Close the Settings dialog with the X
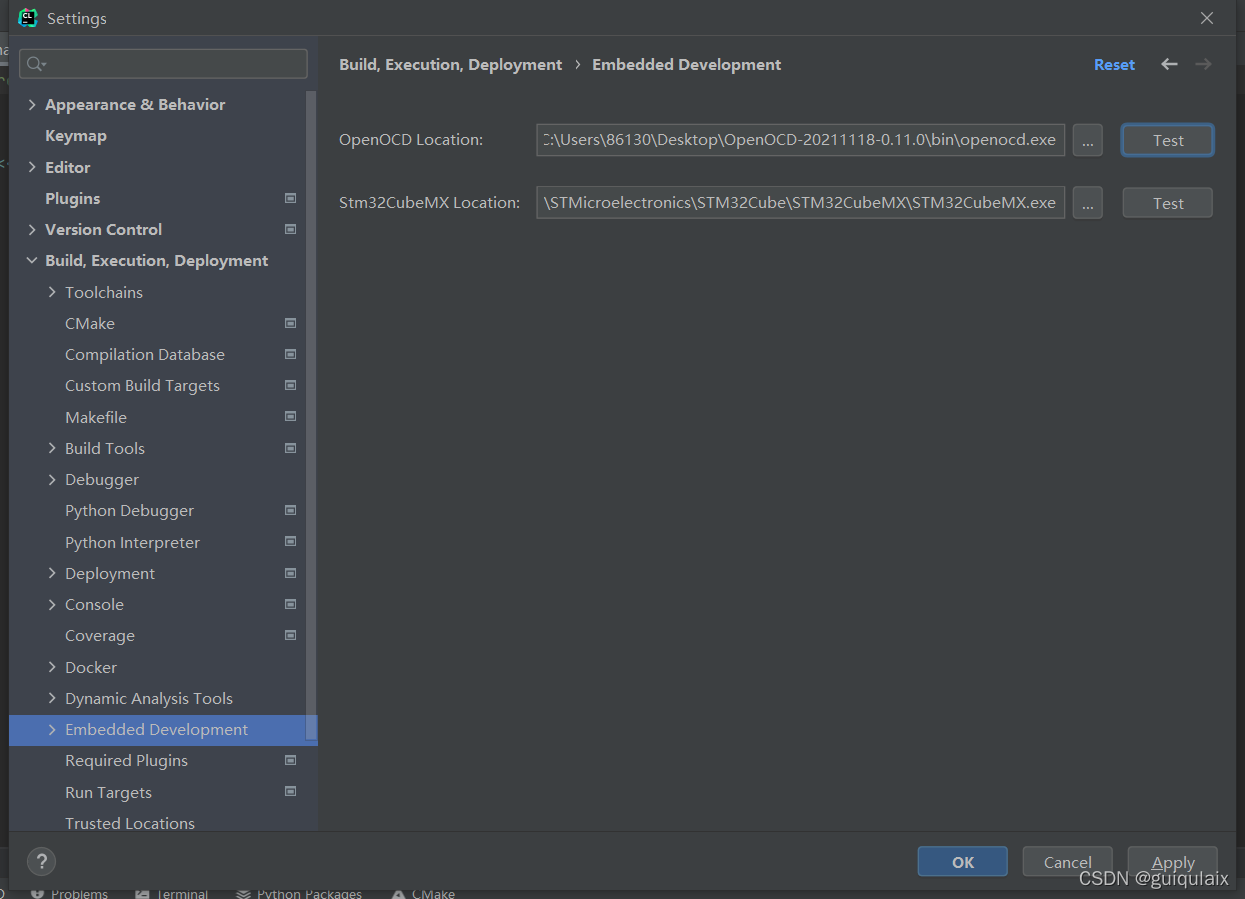Viewport: 1245px width, 899px height. tap(1207, 18)
